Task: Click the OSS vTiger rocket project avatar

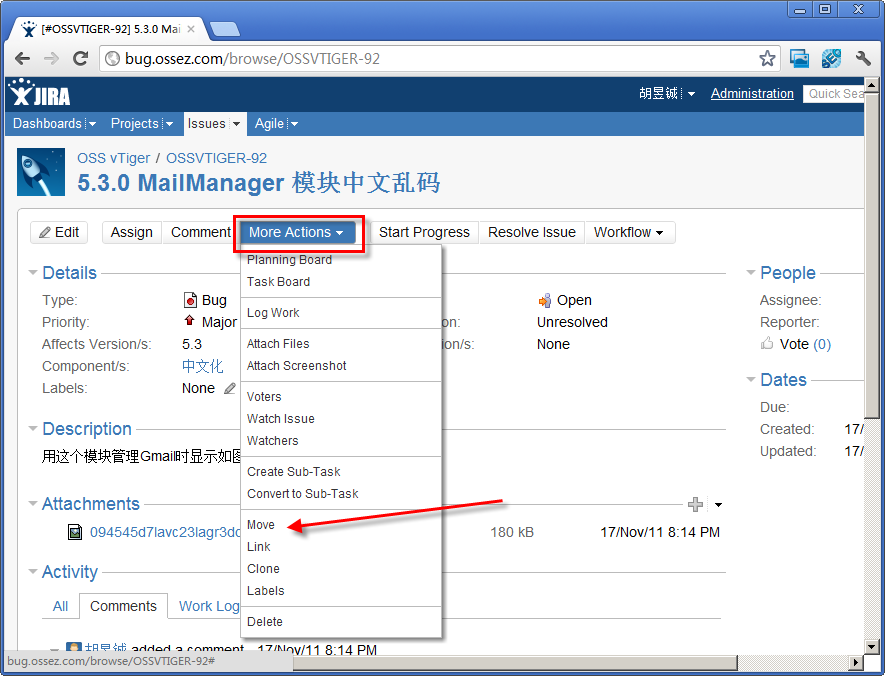Action: tap(41, 172)
